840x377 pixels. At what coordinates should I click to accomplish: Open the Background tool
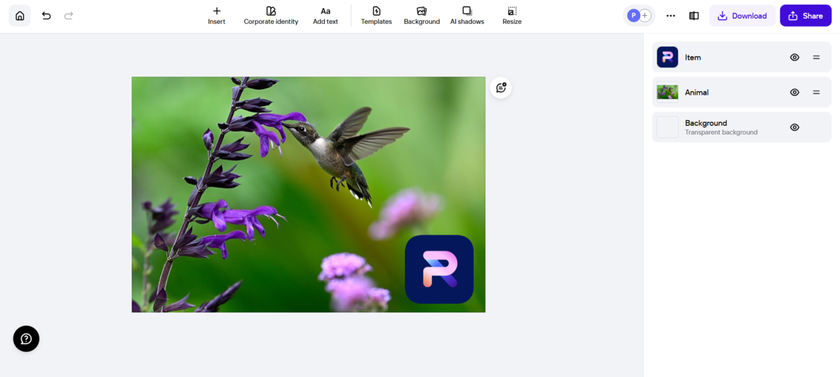422,16
